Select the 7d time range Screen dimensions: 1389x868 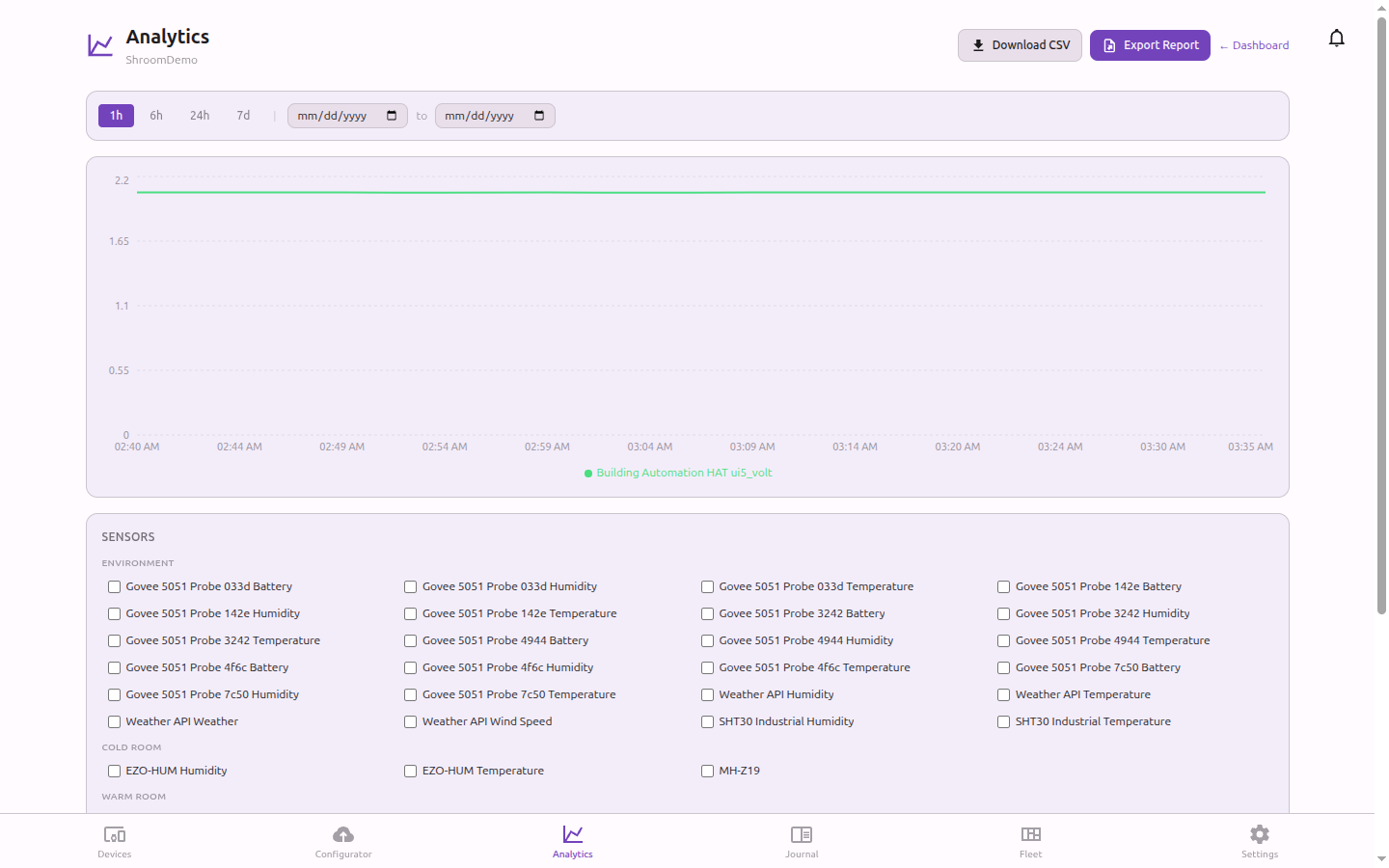[243, 116]
